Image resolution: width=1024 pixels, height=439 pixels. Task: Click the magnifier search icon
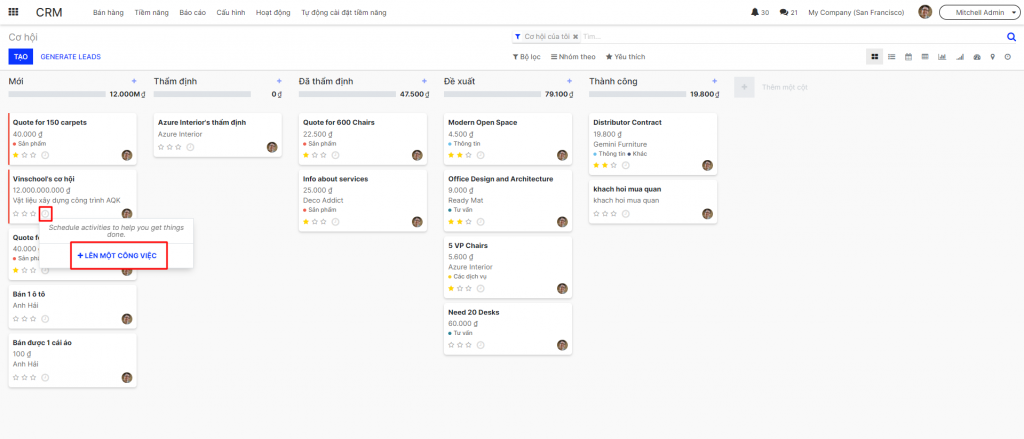coord(1012,37)
